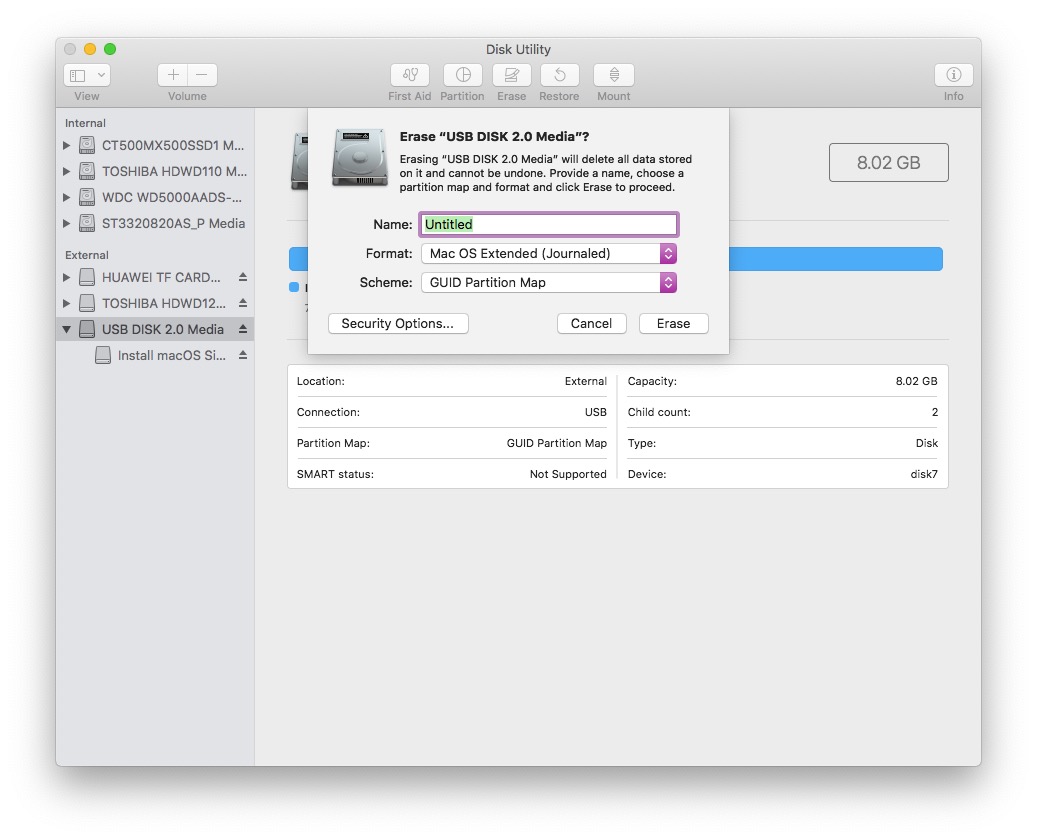The image size is (1037, 840).
Task: Eject the Install macOS Sierra volume
Action: pos(243,355)
